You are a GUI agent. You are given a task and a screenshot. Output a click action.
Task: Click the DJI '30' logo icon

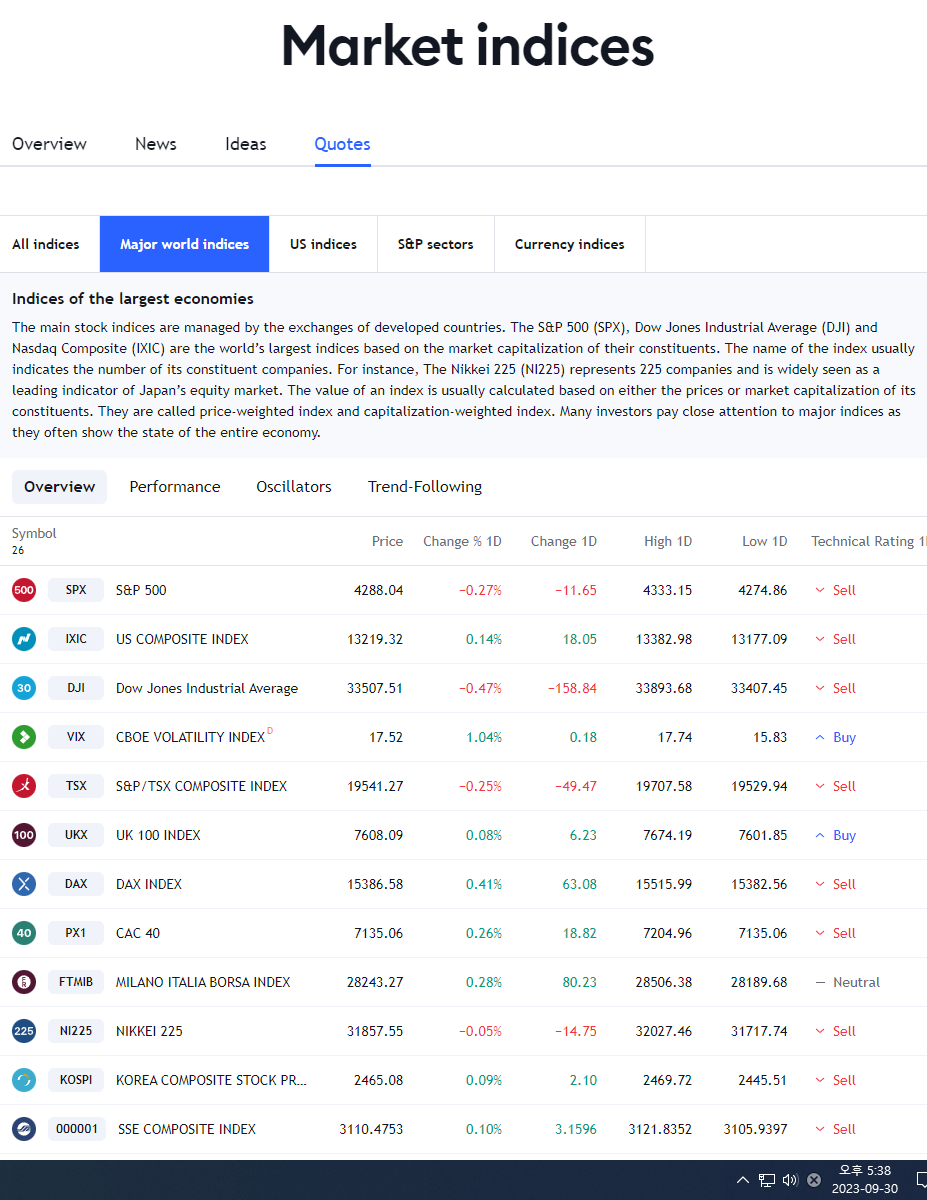24,688
